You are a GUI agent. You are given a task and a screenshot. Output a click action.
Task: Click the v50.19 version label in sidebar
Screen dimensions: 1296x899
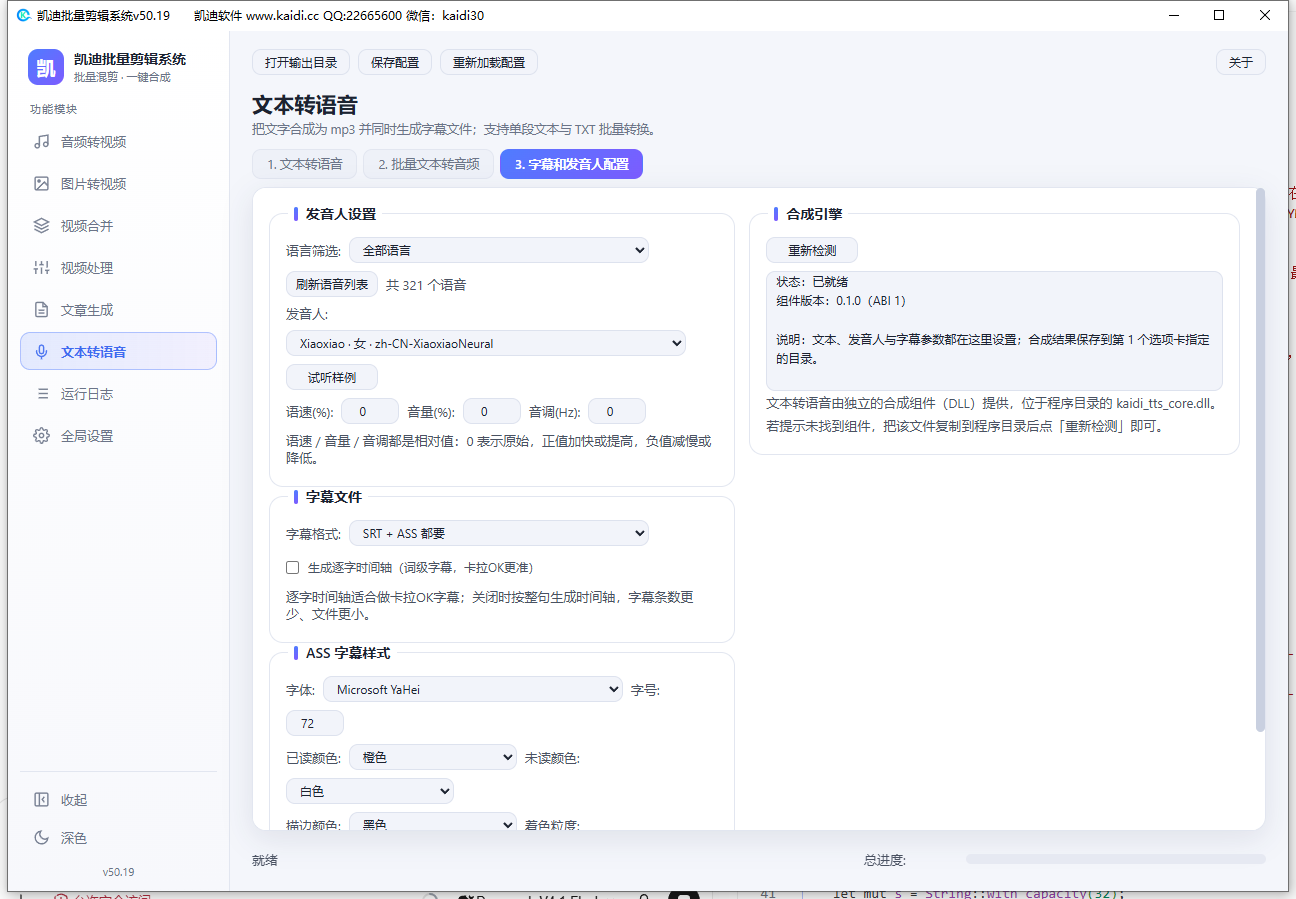click(118, 872)
